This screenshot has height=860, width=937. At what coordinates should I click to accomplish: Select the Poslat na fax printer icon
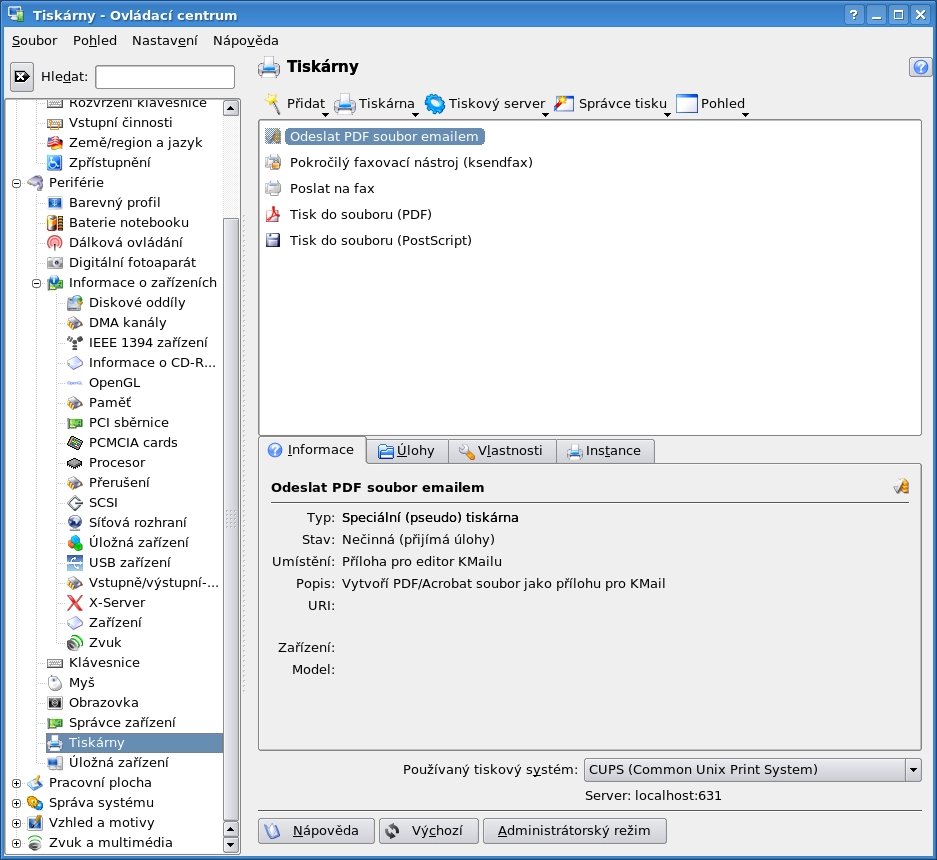[273, 188]
